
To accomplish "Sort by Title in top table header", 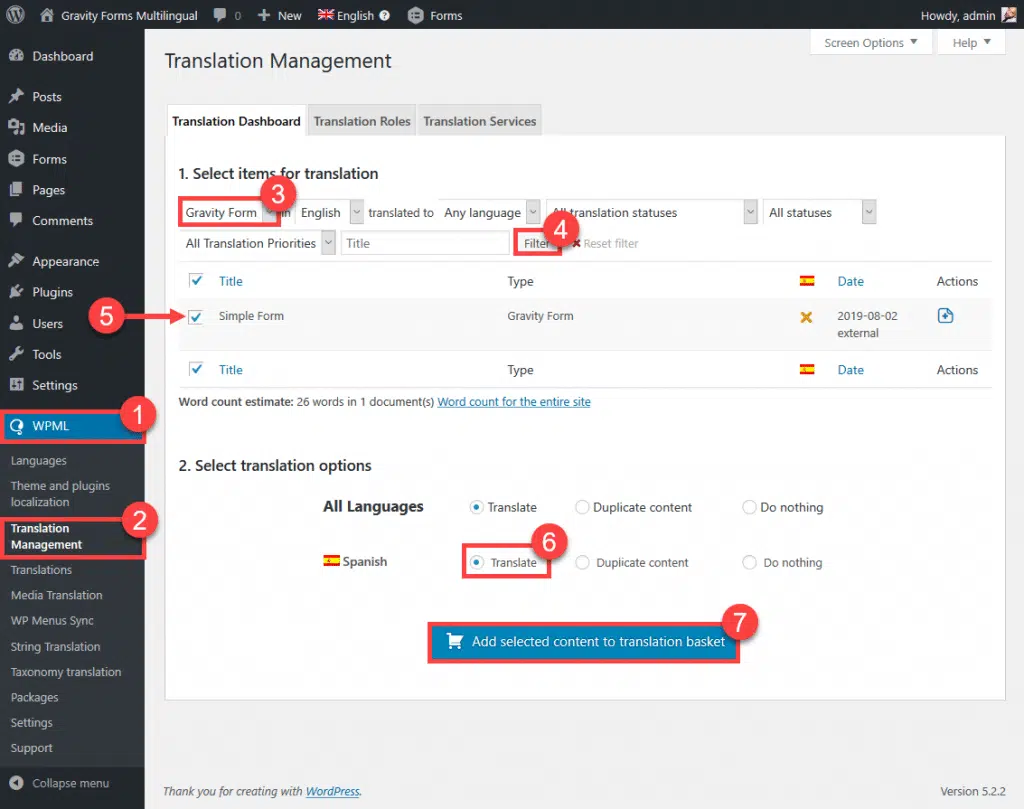I will (231, 281).
